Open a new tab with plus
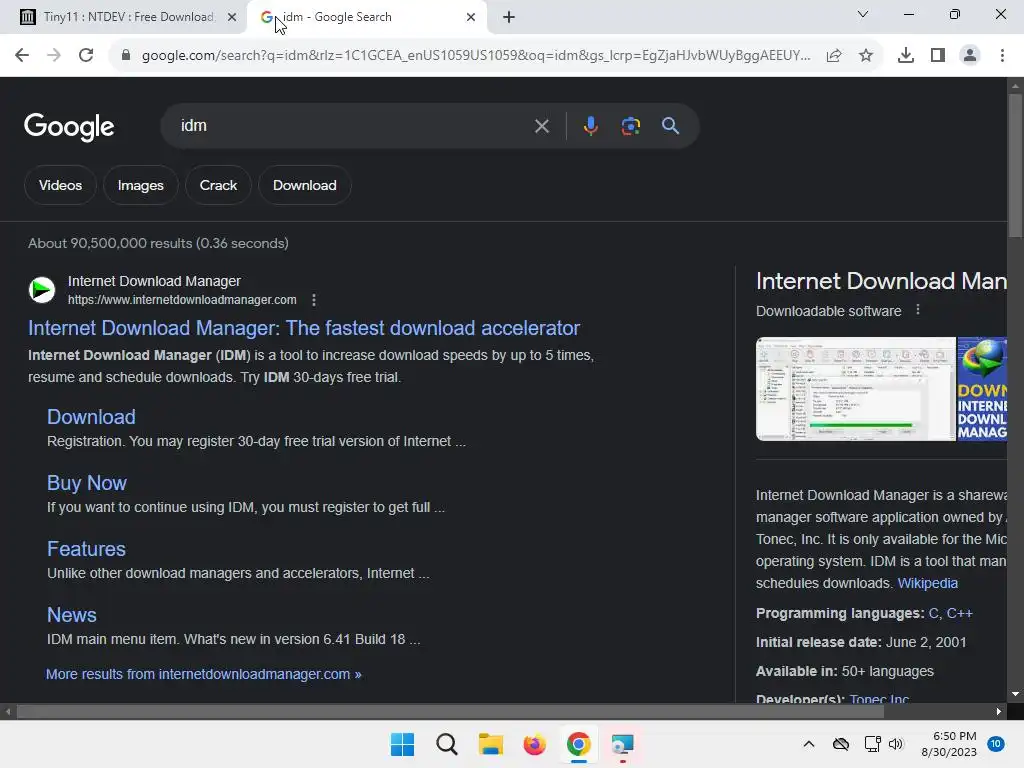1024x768 pixels. coord(509,17)
